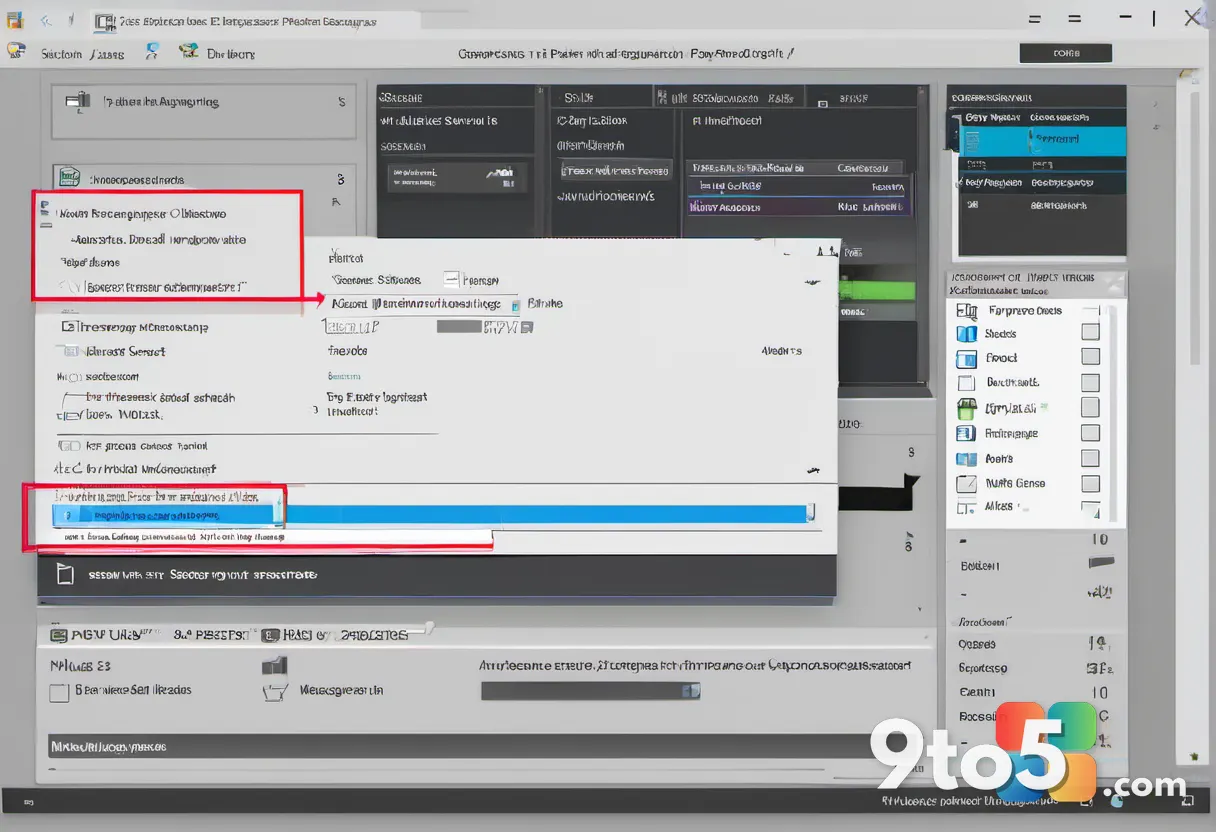The image size is (1216, 832).
Task: Click the dark button at top right of toolbar
Action: pyautogui.click(x=1066, y=54)
